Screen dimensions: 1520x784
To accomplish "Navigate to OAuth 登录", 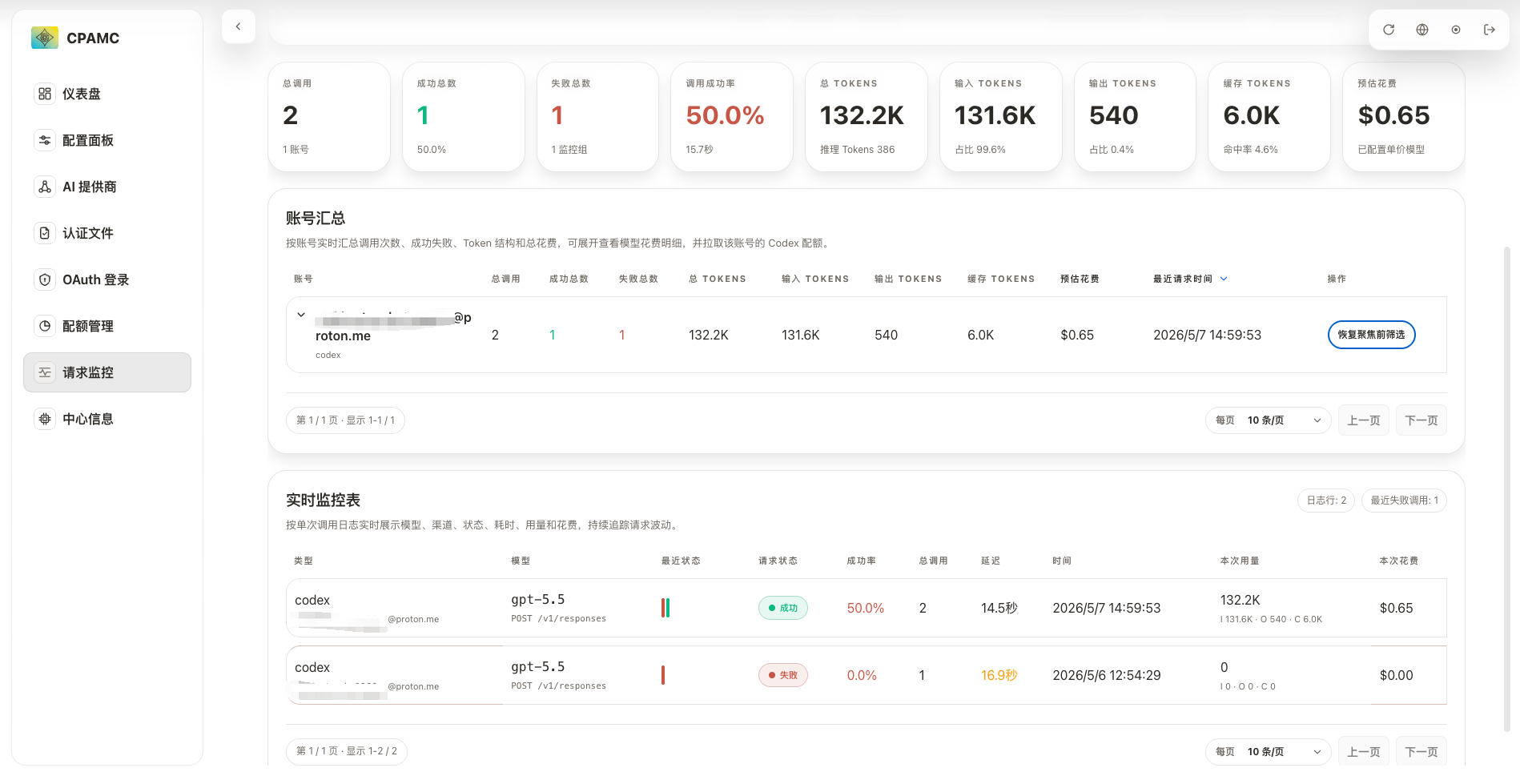I will pos(107,279).
